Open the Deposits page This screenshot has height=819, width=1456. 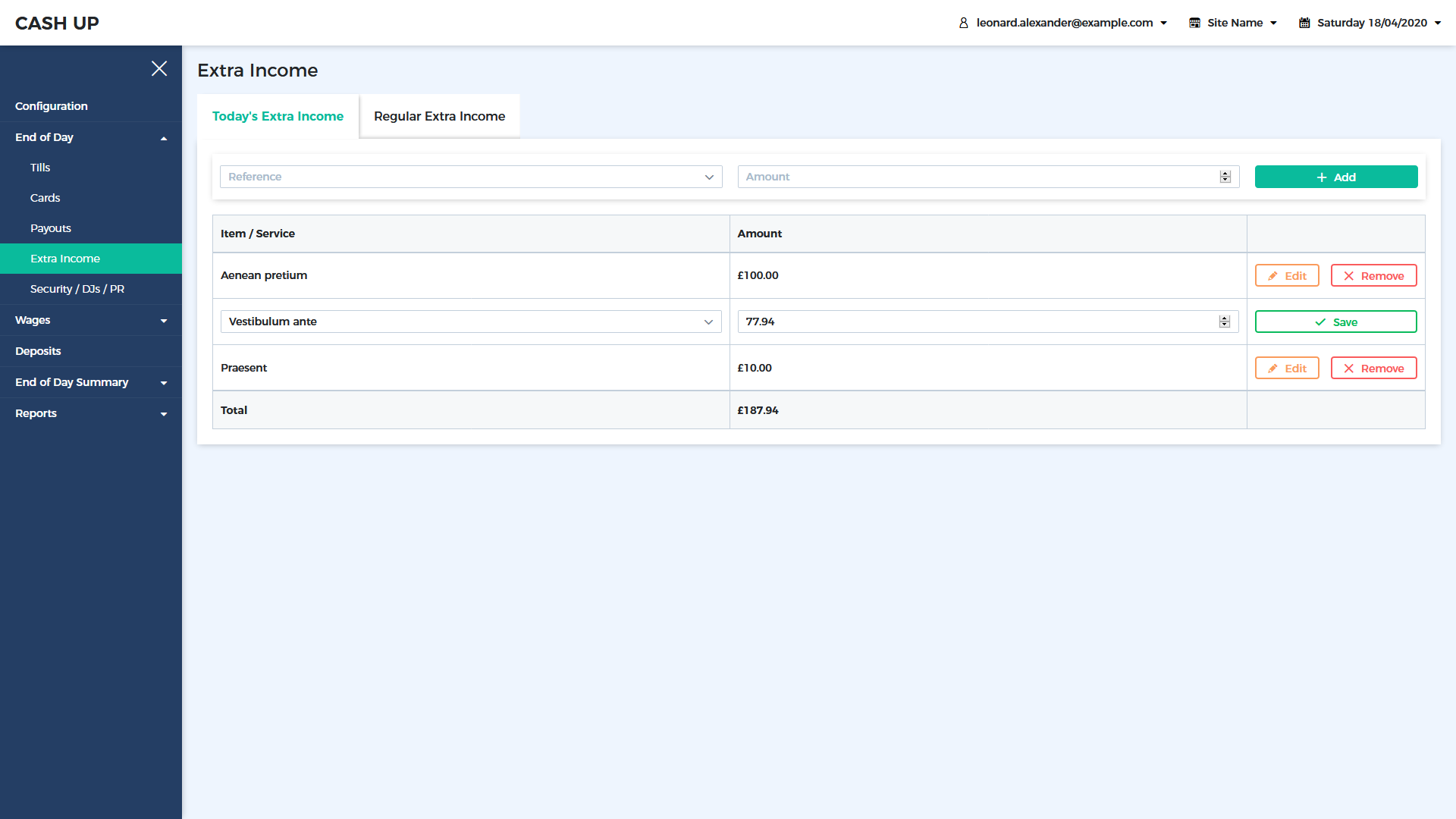(x=38, y=351)
